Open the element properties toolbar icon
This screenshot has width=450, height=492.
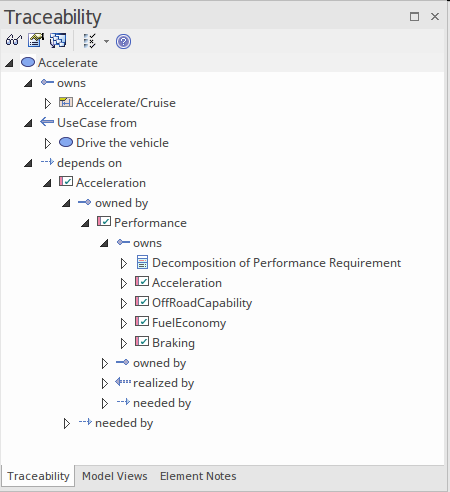click(36, 41)
